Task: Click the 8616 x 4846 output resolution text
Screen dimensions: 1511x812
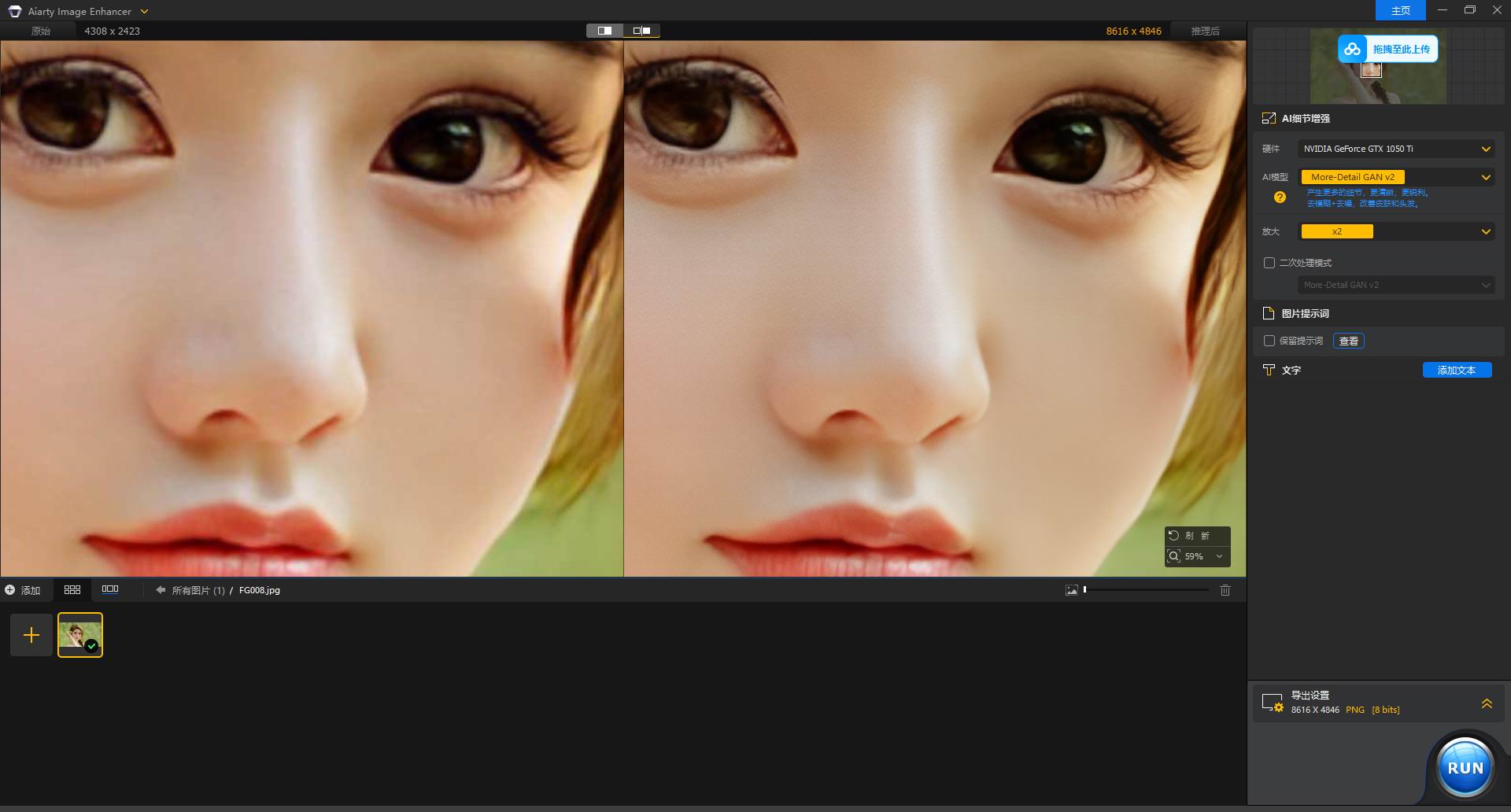Action: [x=1133, y=31]
